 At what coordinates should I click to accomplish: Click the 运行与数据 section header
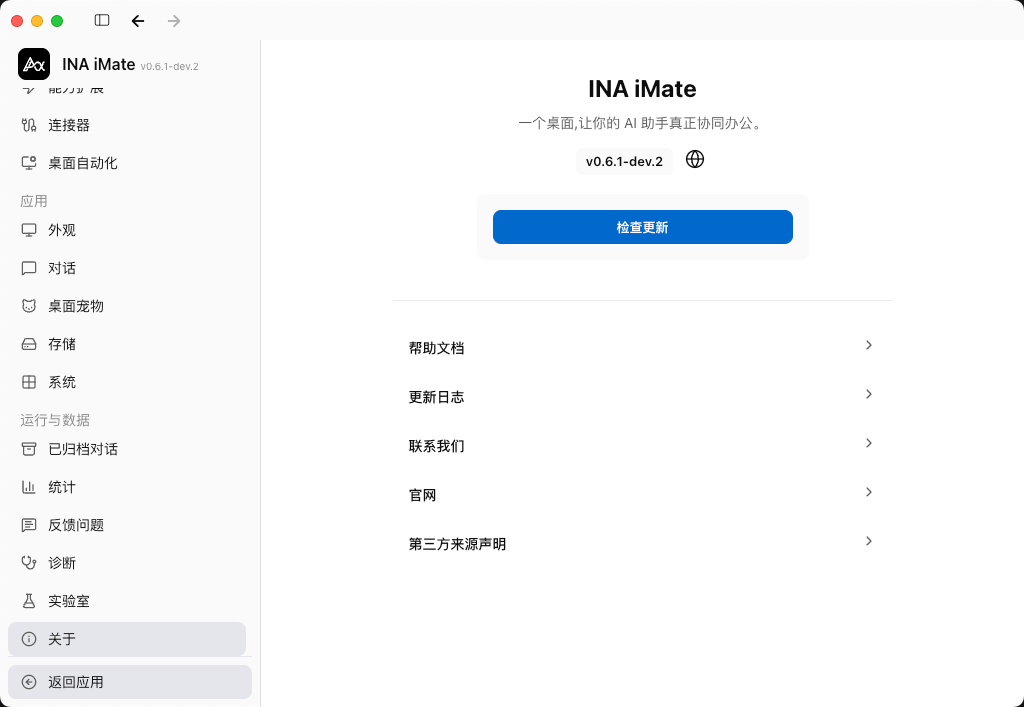click(55, 420)
